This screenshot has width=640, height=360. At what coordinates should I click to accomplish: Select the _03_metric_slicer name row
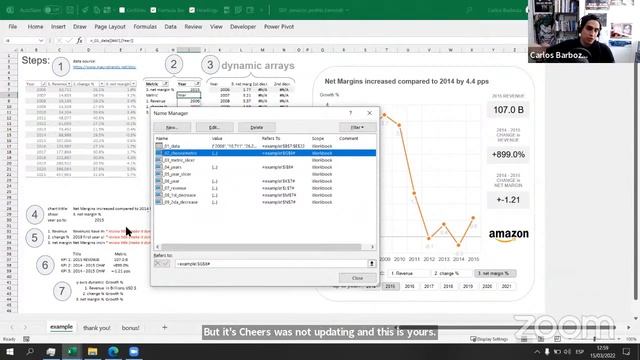point(265,160)
